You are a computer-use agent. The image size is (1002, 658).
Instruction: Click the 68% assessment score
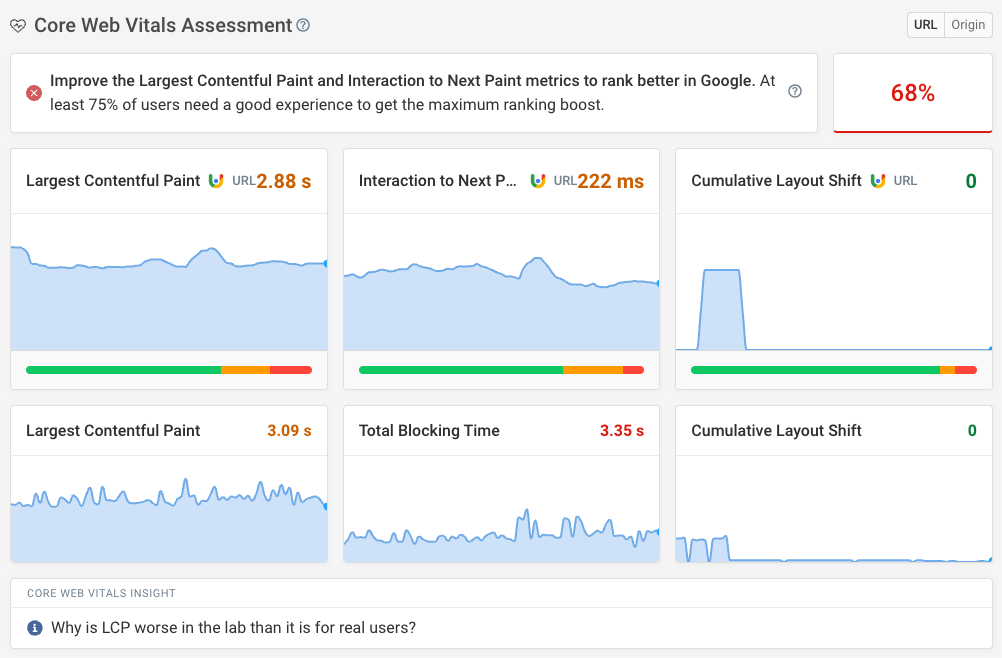click(912, 91)
